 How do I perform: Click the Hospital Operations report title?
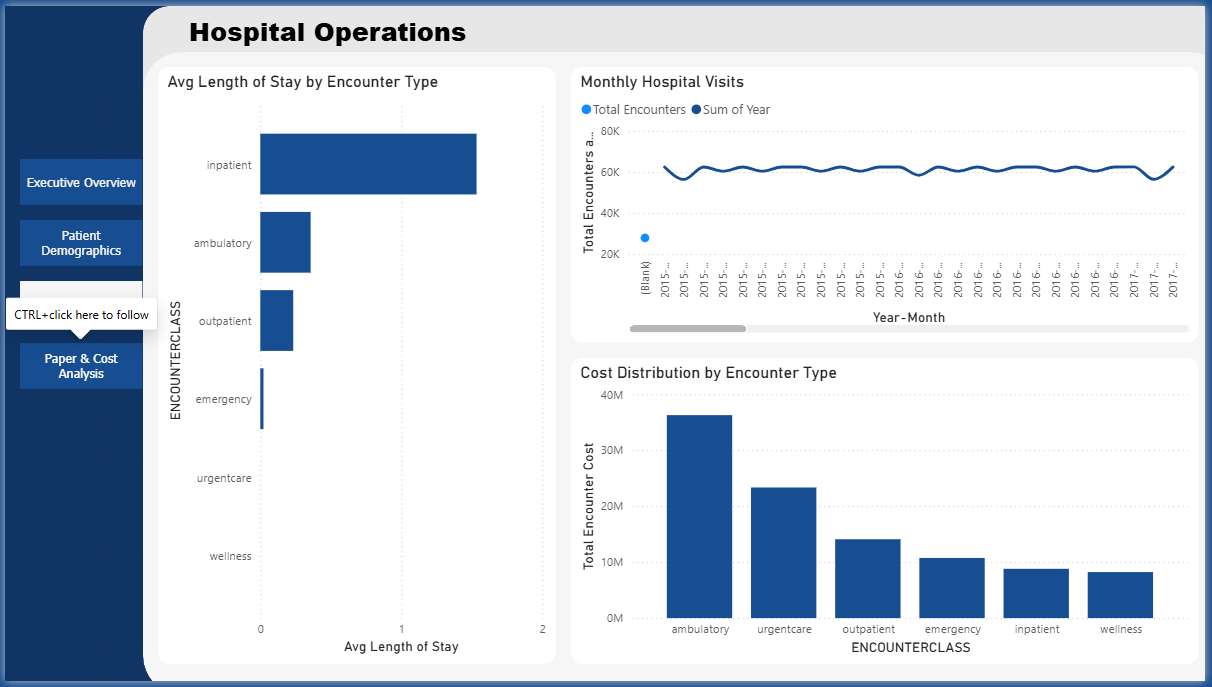pyautogui.click(x=327, y=33)
